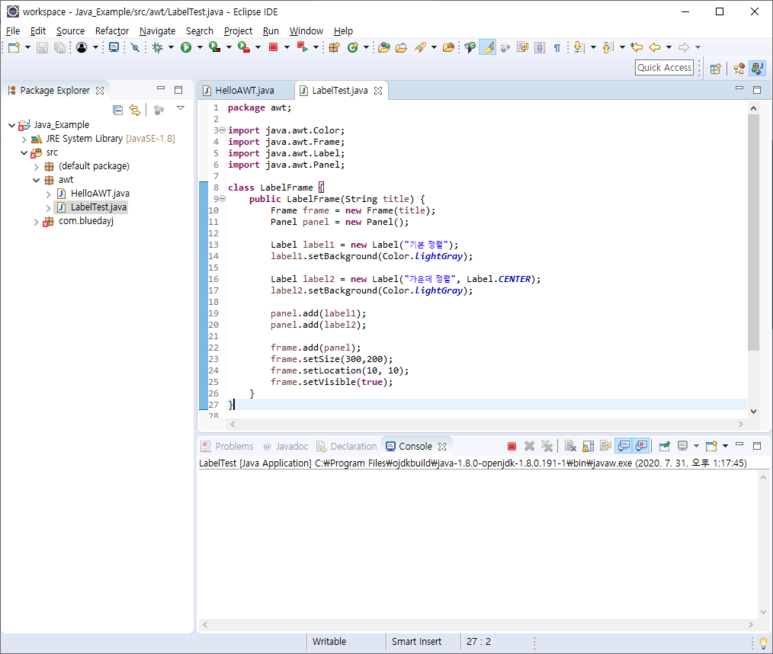Toggle Block Selection Mode icon
The width and height of the screenshot is (773, 654).
540,47
